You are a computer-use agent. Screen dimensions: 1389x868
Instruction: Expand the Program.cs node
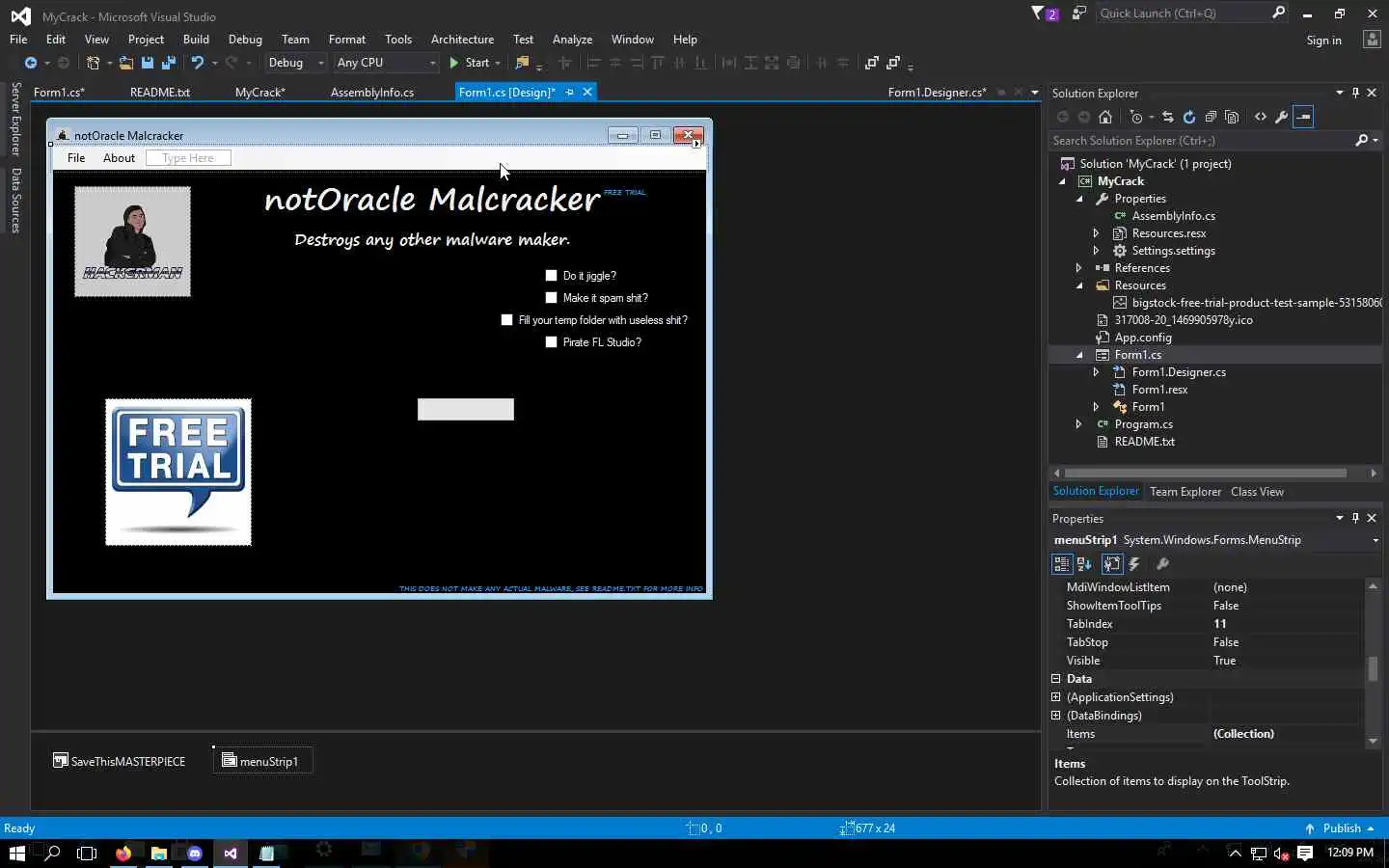tap(1079, 424)
